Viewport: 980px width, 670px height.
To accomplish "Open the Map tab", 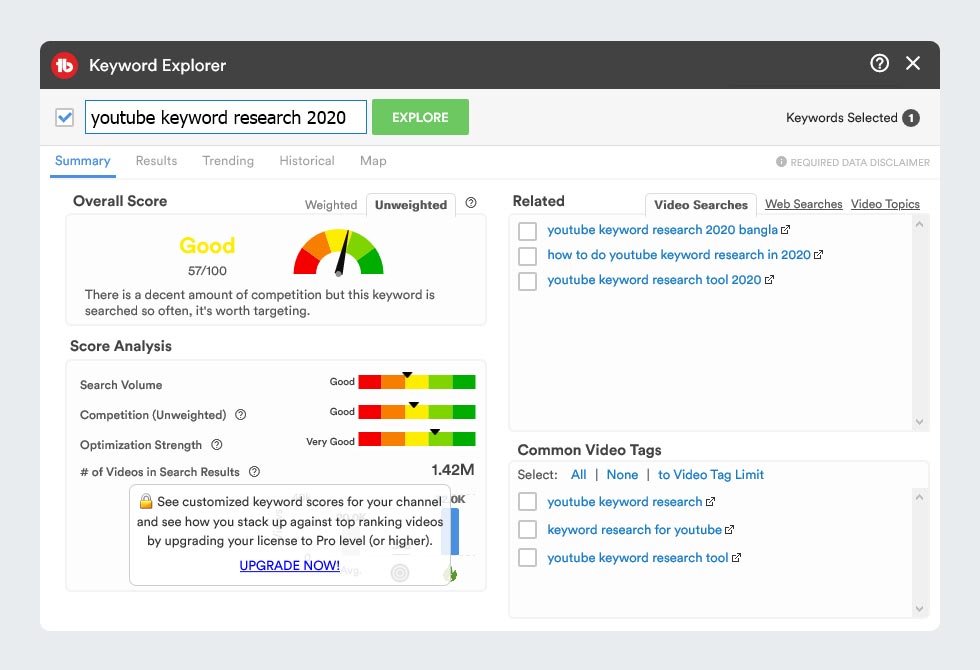I will click(x=373, y=161).
